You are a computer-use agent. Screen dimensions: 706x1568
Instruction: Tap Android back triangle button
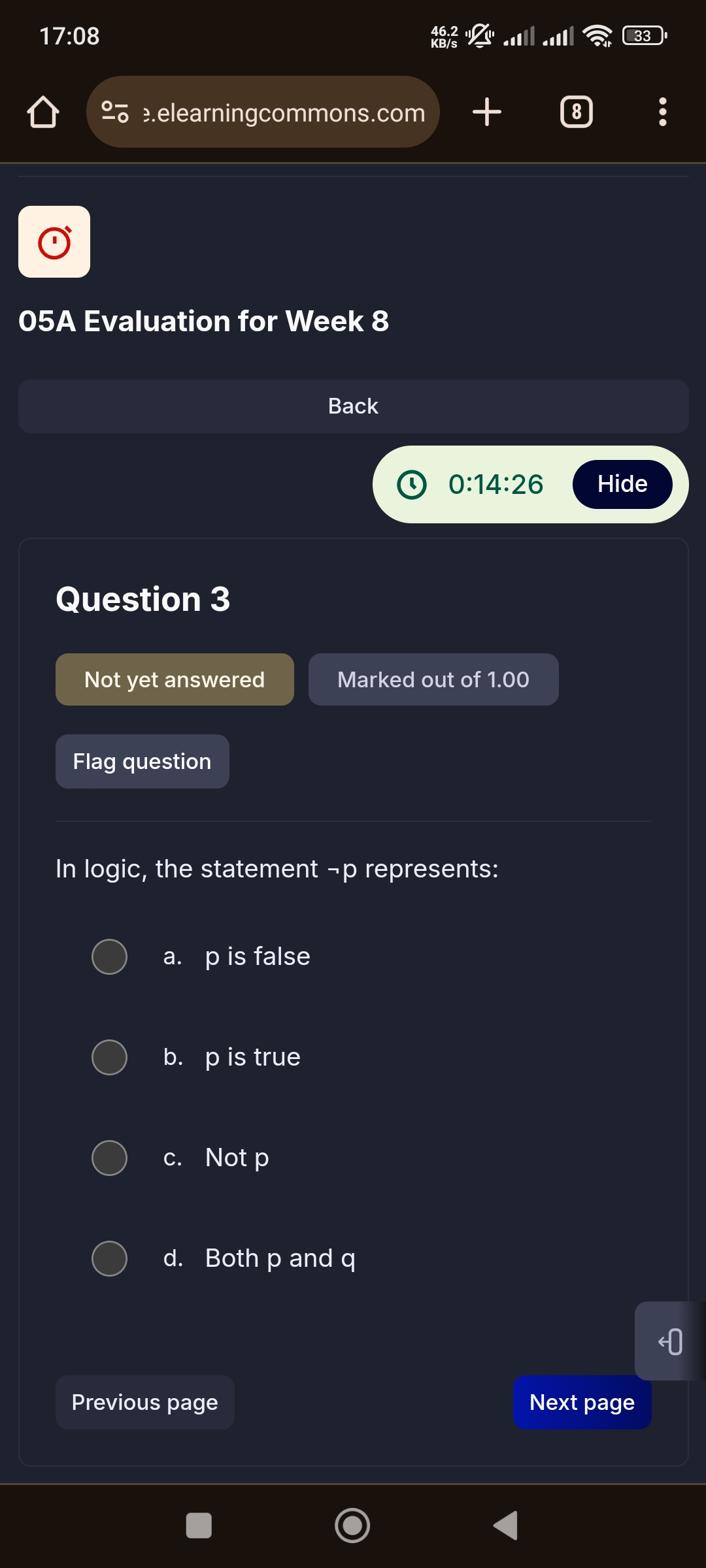pyautogui.click(x=506, y=1526)
